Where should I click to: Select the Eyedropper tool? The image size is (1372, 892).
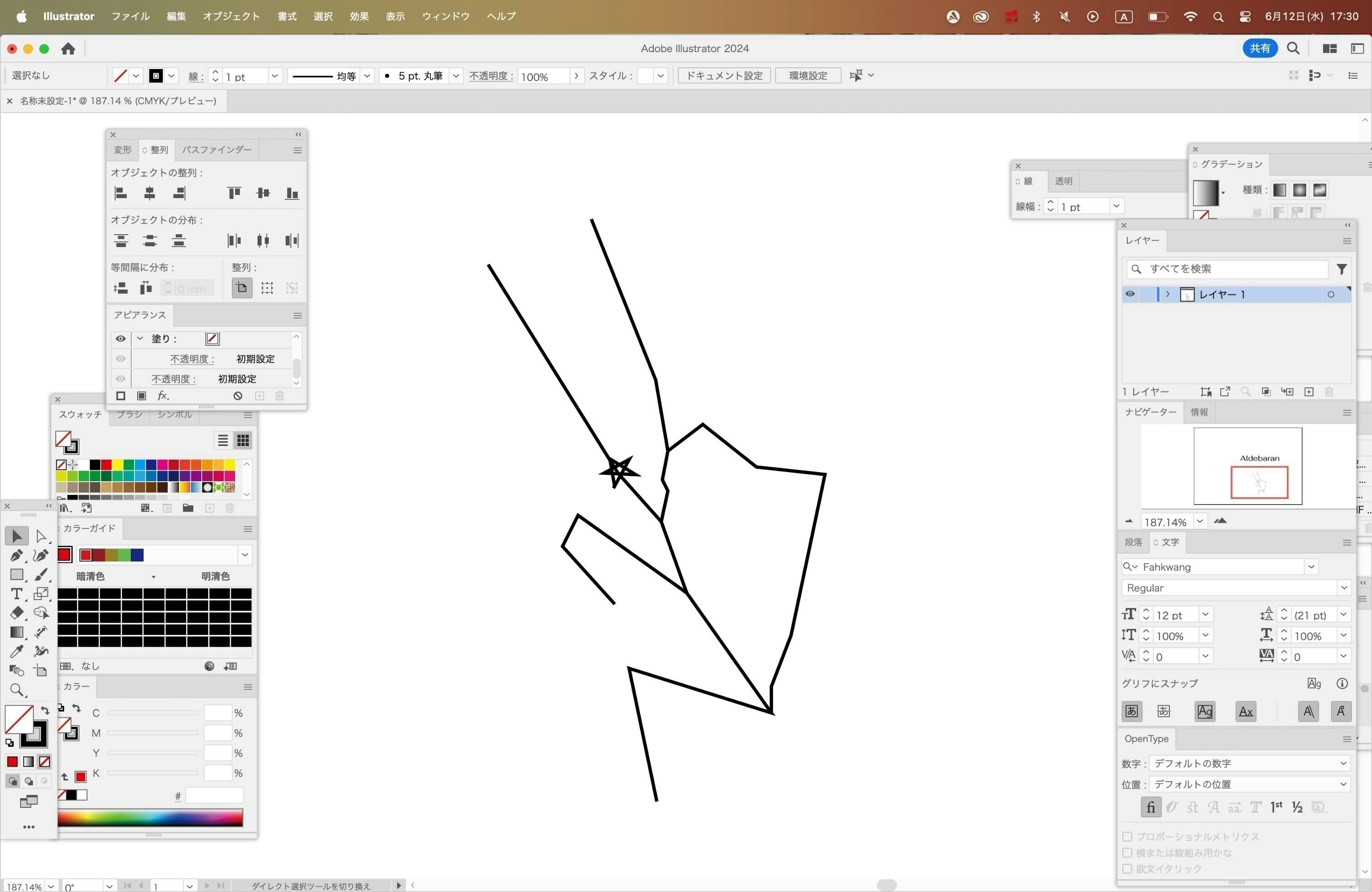pos(16,651)
